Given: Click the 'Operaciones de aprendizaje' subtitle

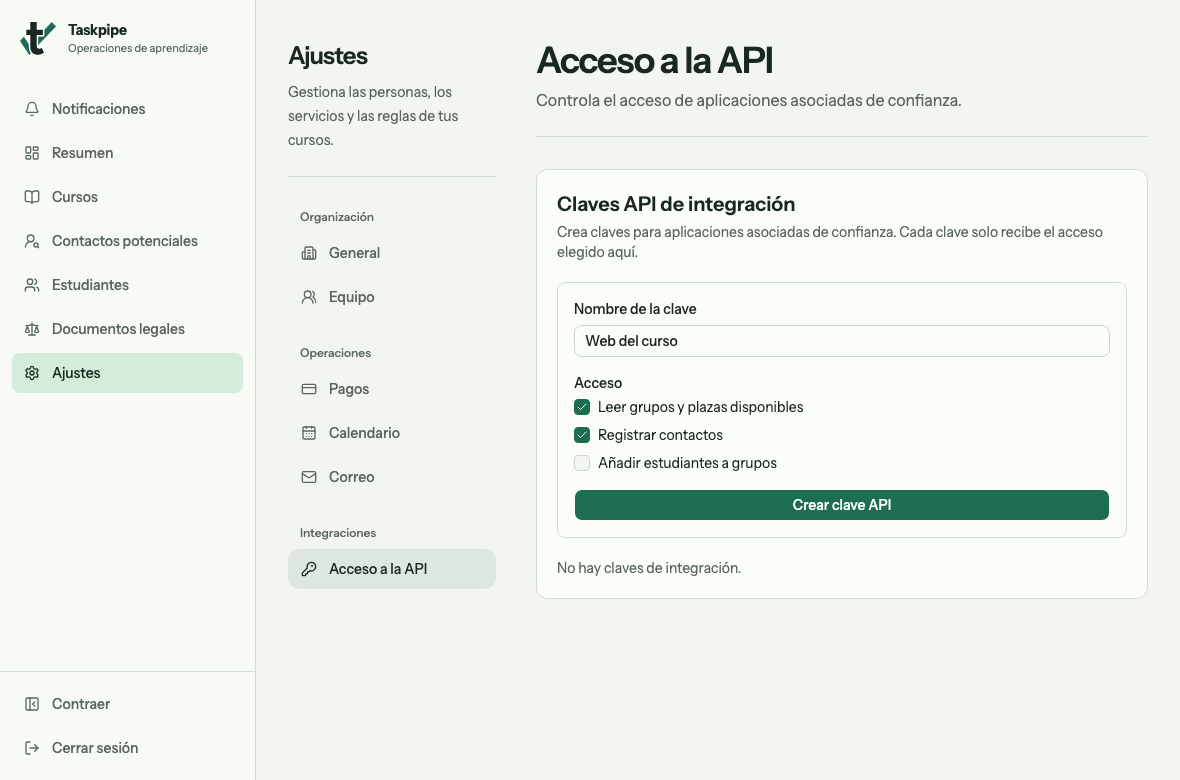Looking at the screenshot, I should click(138, 48).
